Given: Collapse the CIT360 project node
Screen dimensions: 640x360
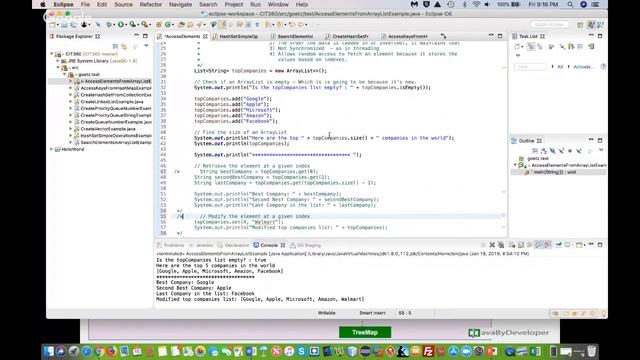Looking at the screenshot, I should point(51,54).
